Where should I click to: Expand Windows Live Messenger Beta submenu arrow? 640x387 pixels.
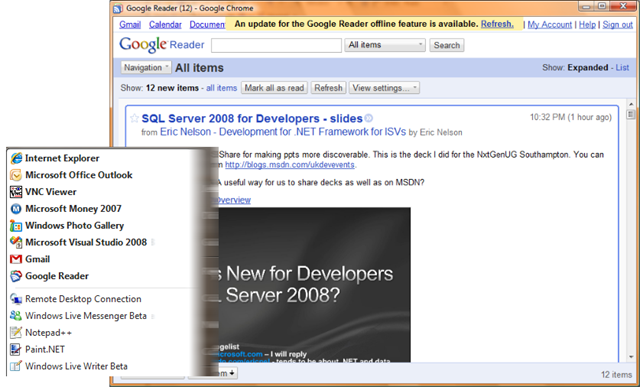tap(153, 316)
